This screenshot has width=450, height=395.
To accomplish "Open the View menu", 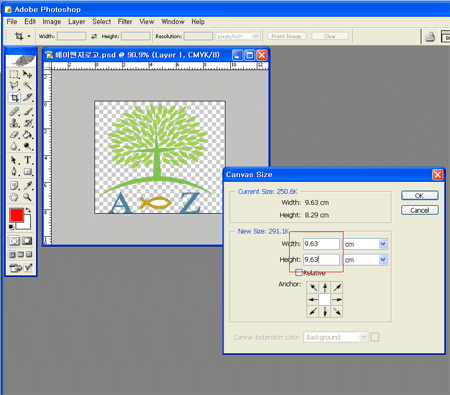I will tap(147, 22).
